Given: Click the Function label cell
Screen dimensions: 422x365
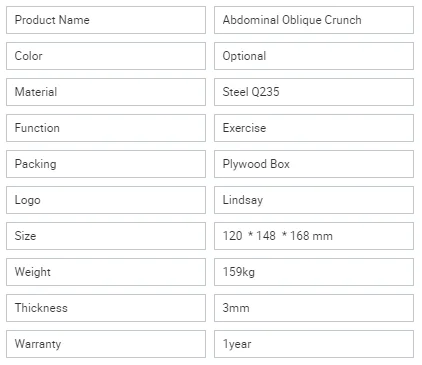Looking at the screenshot, I should click(x=106, y=128).
